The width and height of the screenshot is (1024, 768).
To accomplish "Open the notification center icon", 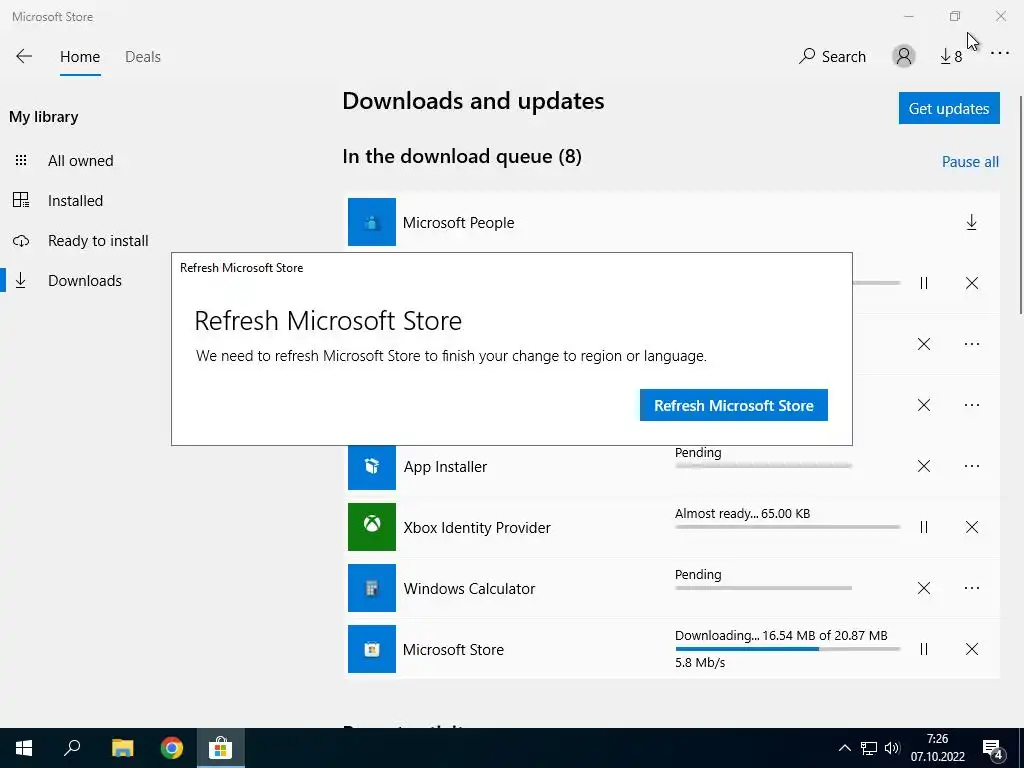I will click(x=993, y=748).
